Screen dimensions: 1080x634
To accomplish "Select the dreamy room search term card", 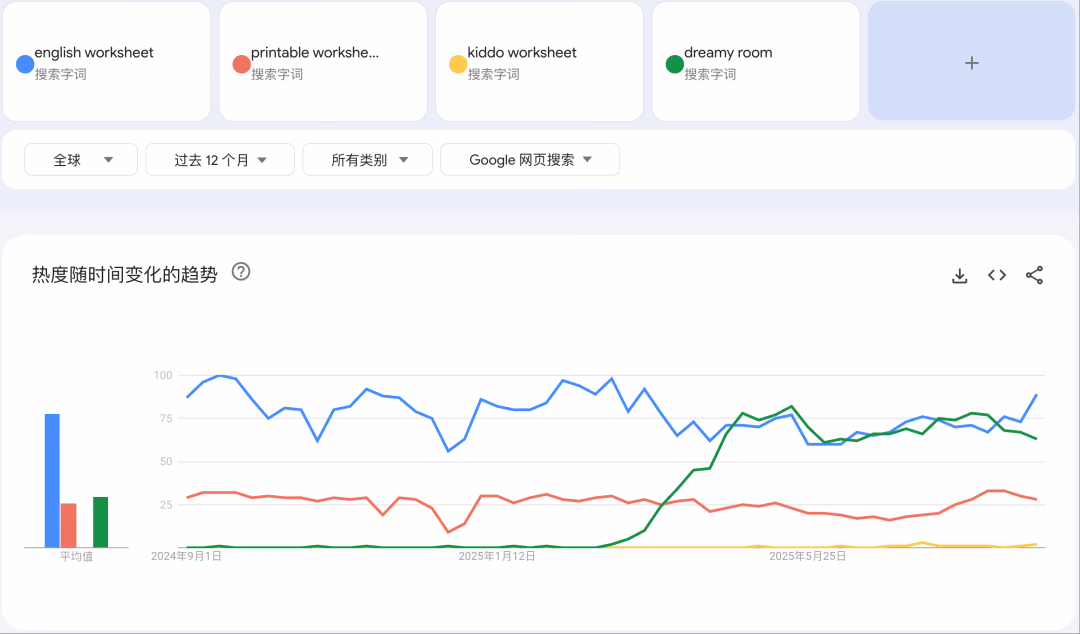I will [x=756, y=62].
